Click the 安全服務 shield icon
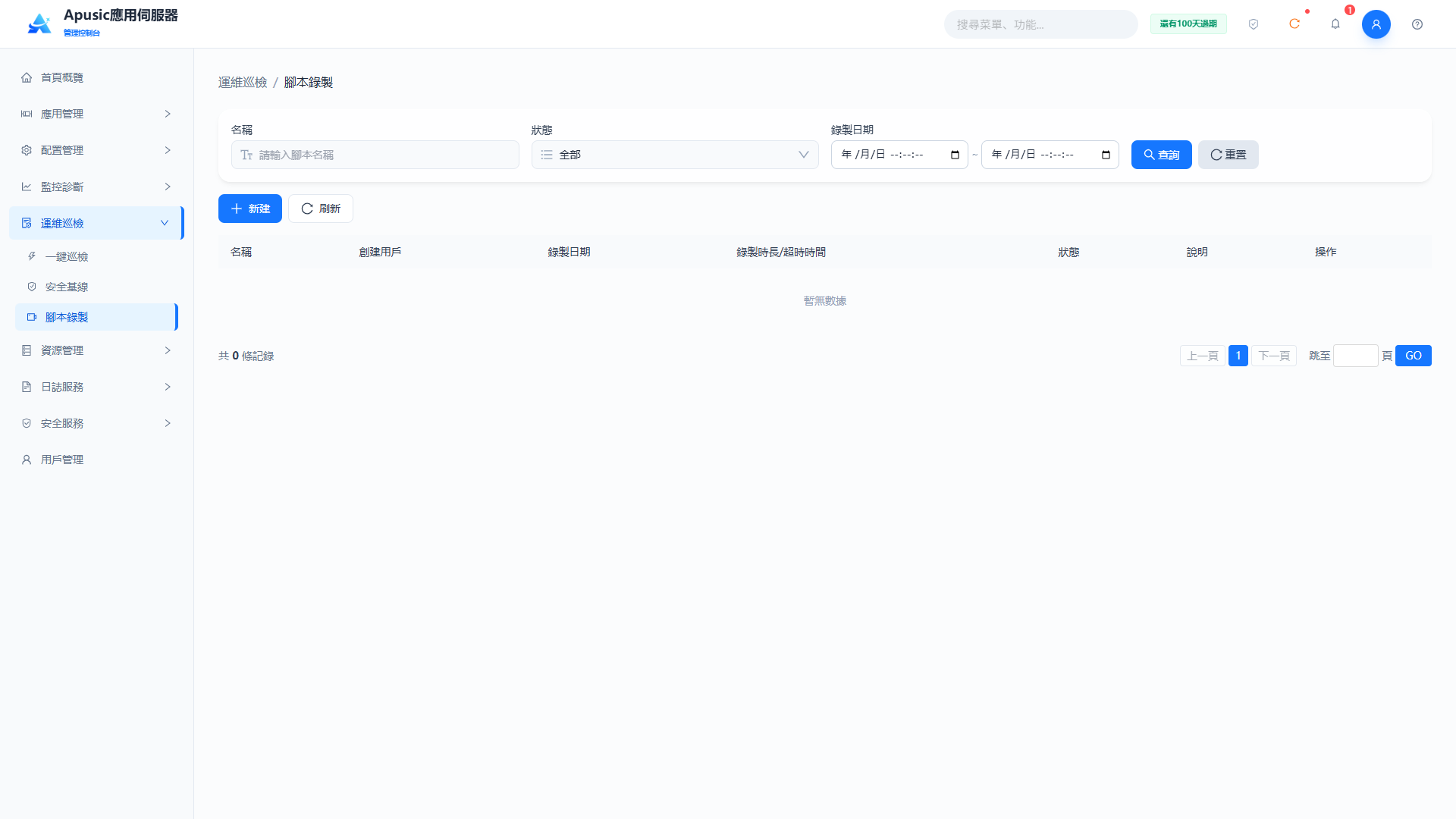This screenshot has height=819, width=1456. click(27, 423)
